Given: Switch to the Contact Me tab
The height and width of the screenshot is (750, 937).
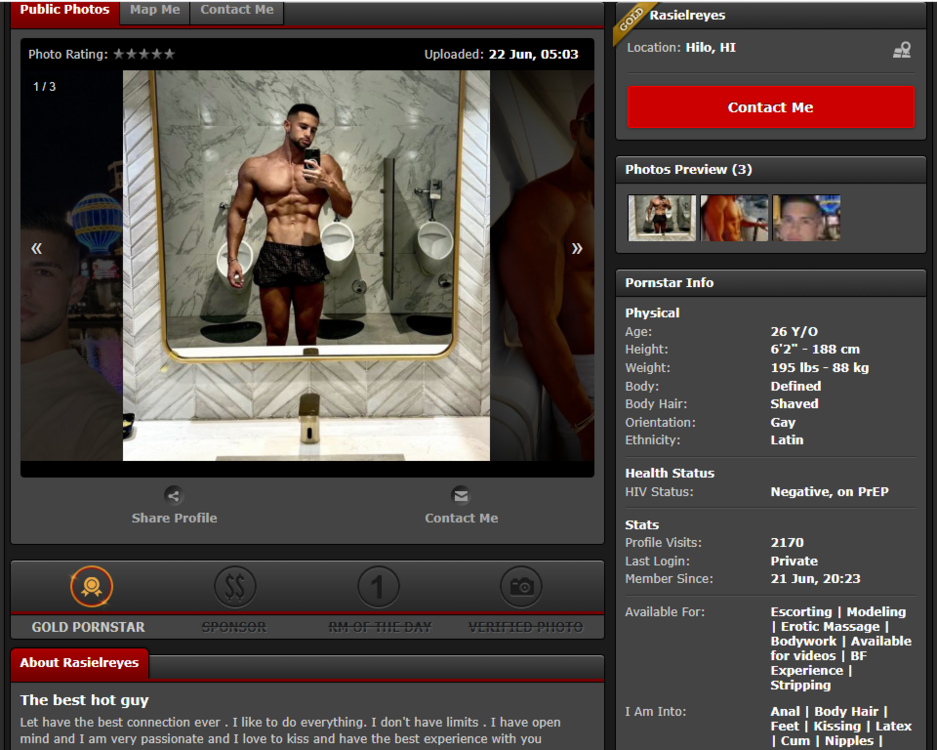Looking at the screenshot, I should 237,10.
